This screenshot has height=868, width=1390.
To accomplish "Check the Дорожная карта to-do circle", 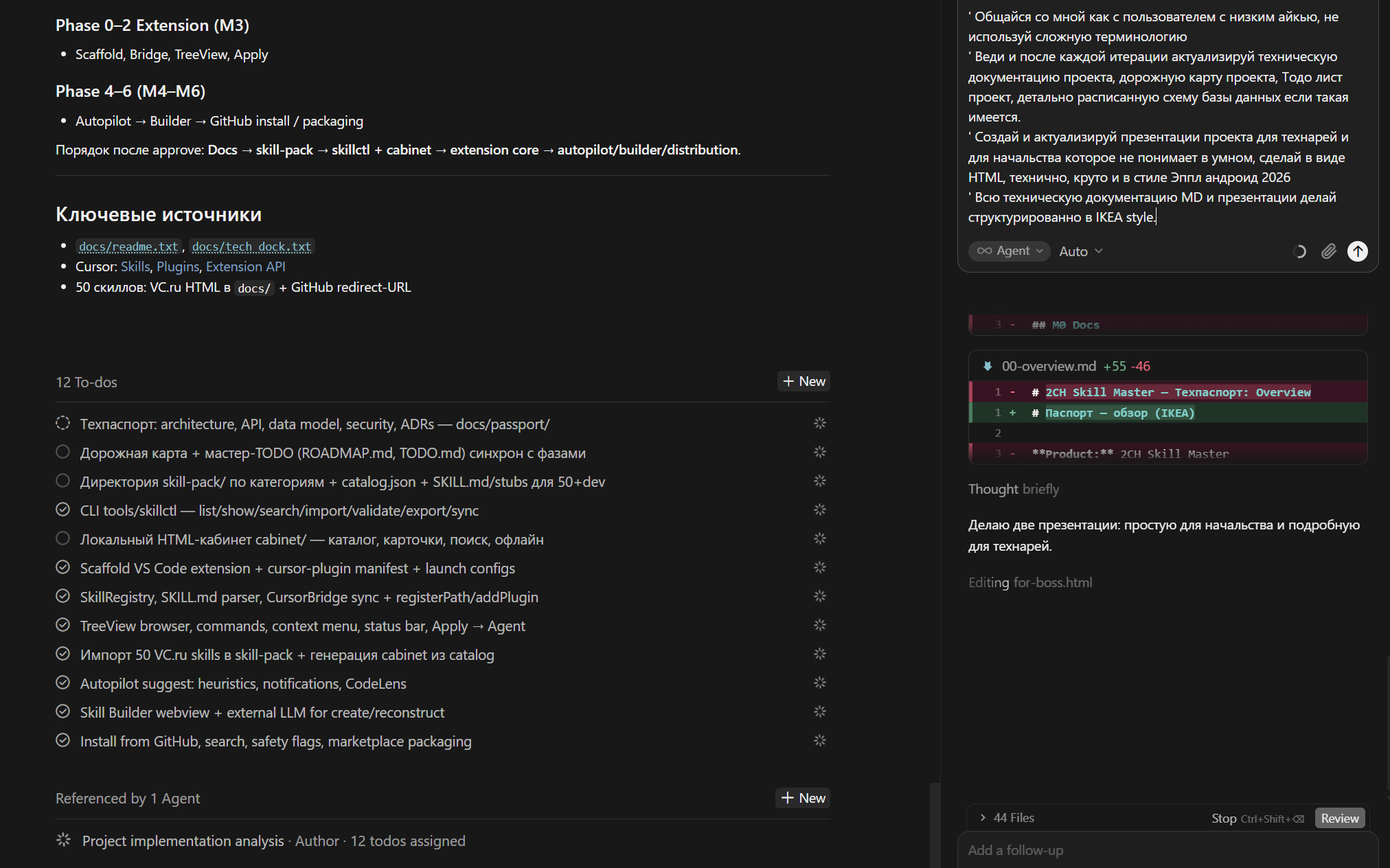I will [x=62, y=452].
